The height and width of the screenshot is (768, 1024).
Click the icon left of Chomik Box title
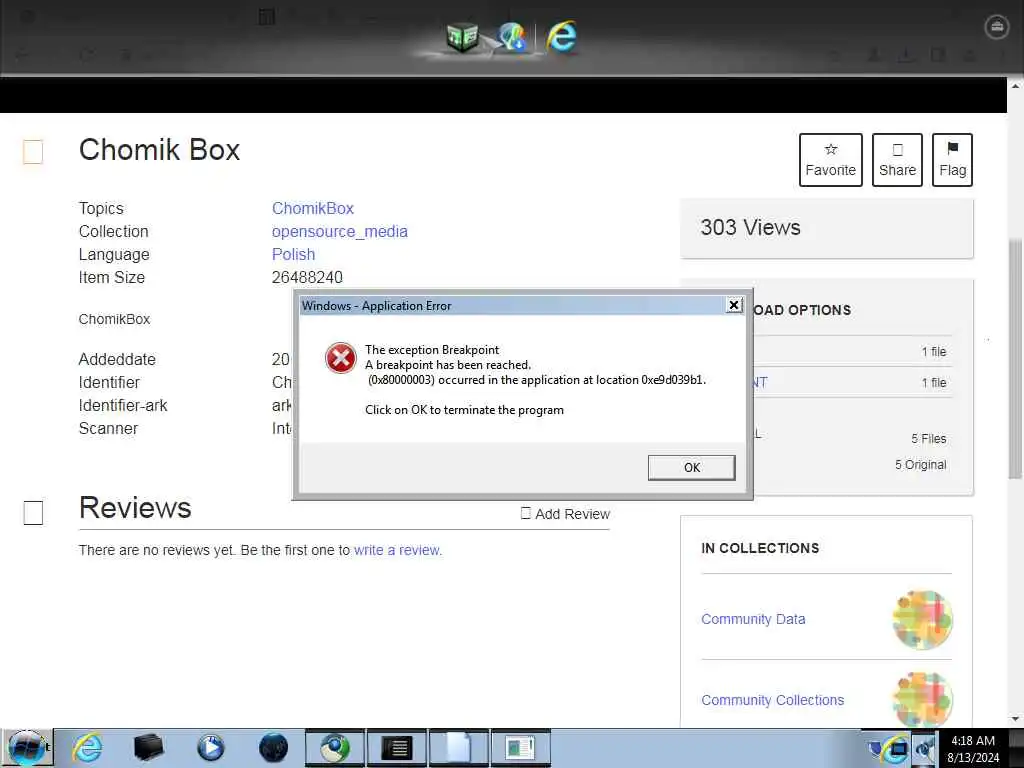33,152
